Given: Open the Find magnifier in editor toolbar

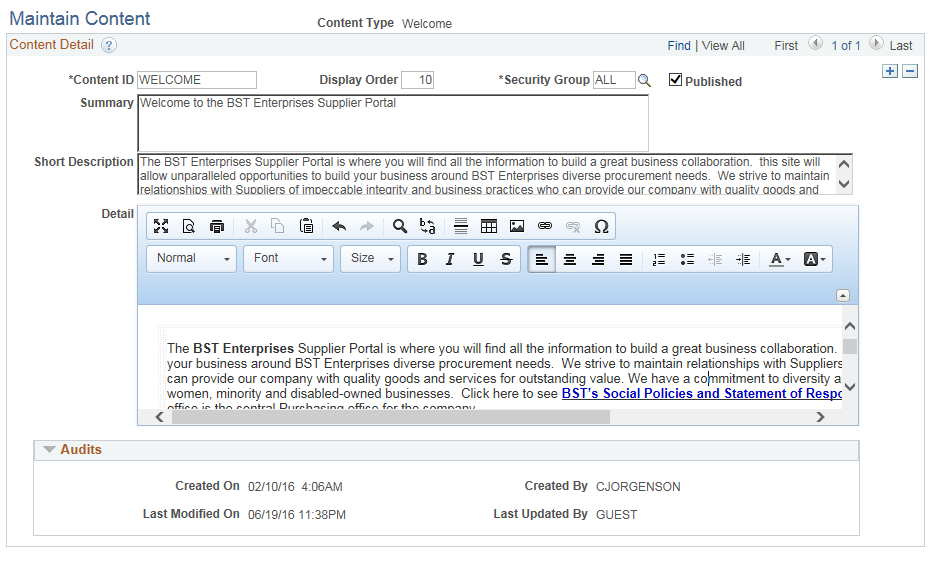Looking at the screenshot, I should point(400,226).
